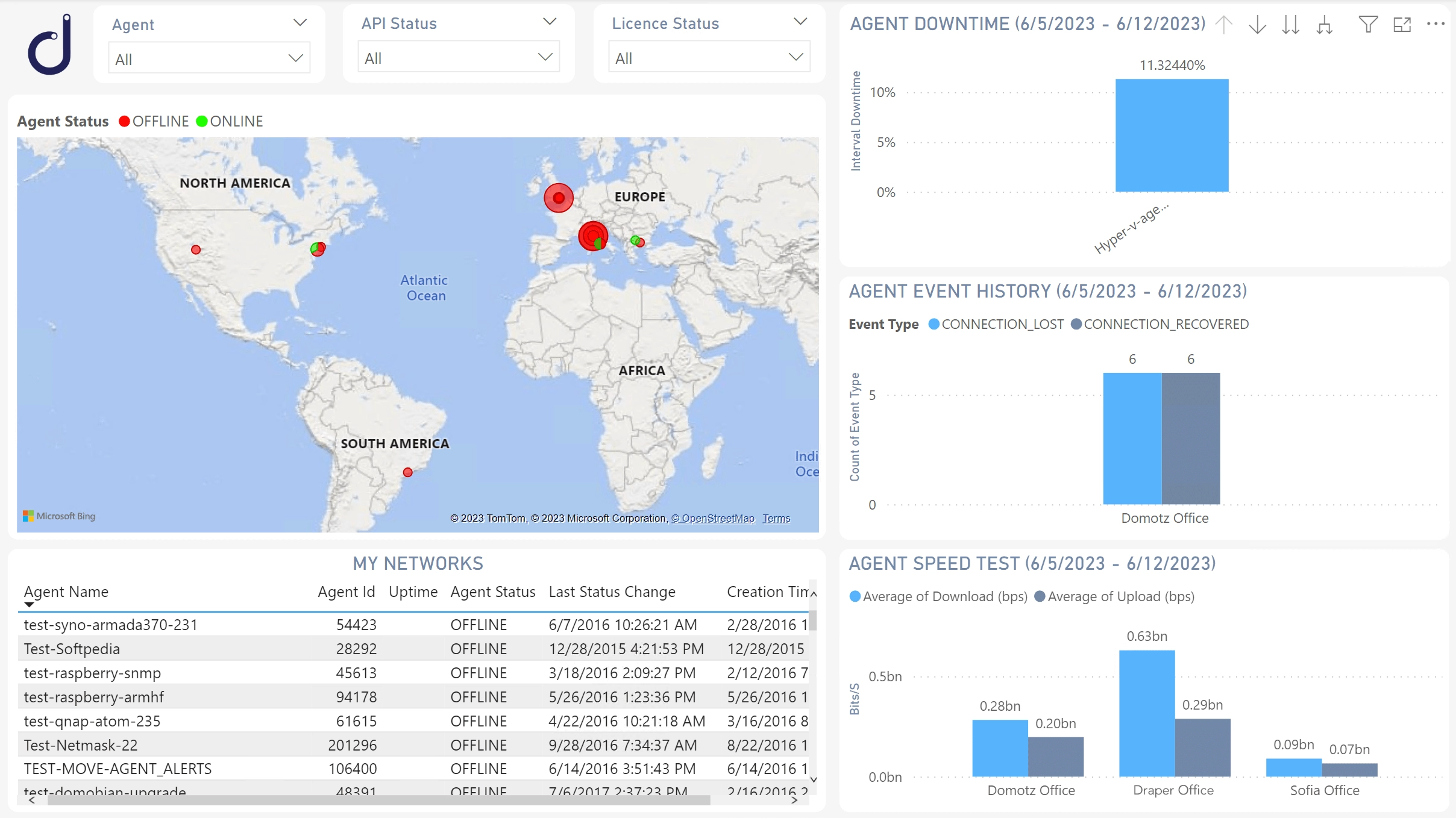The width and height of the screenshot is (1456, 818).
Task: Sort table by Agent Id column
Action: coord(347,592)
